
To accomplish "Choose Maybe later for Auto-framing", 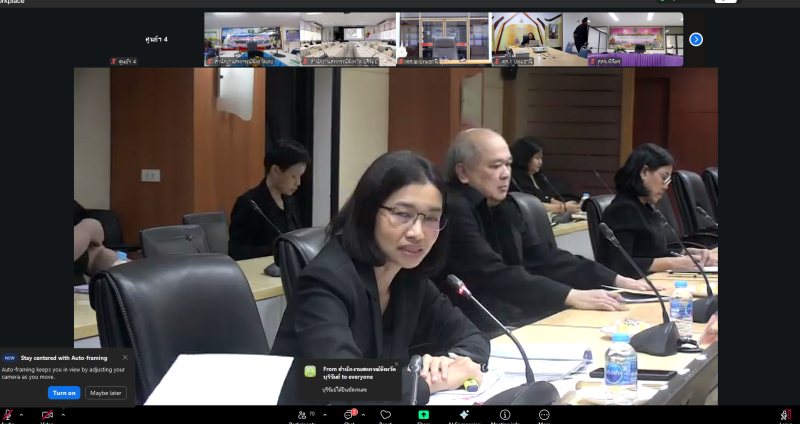I will coord(106,392).
